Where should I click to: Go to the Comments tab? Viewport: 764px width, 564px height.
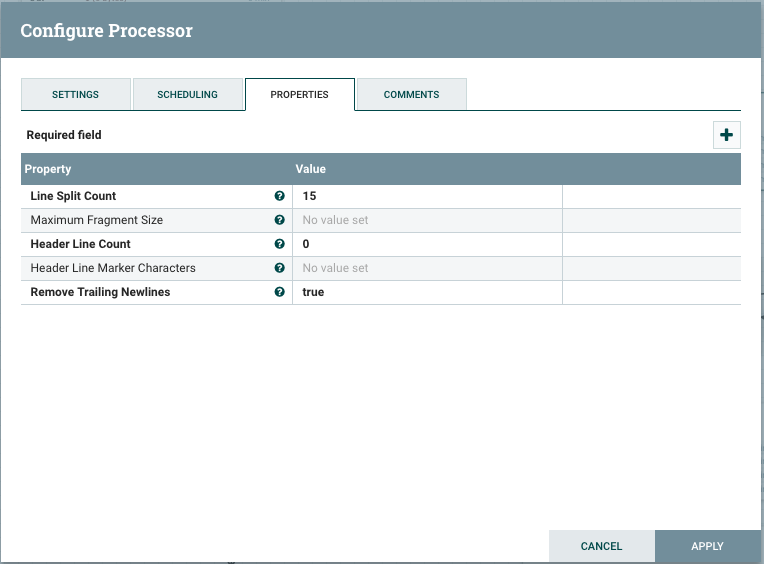point(411,94)
